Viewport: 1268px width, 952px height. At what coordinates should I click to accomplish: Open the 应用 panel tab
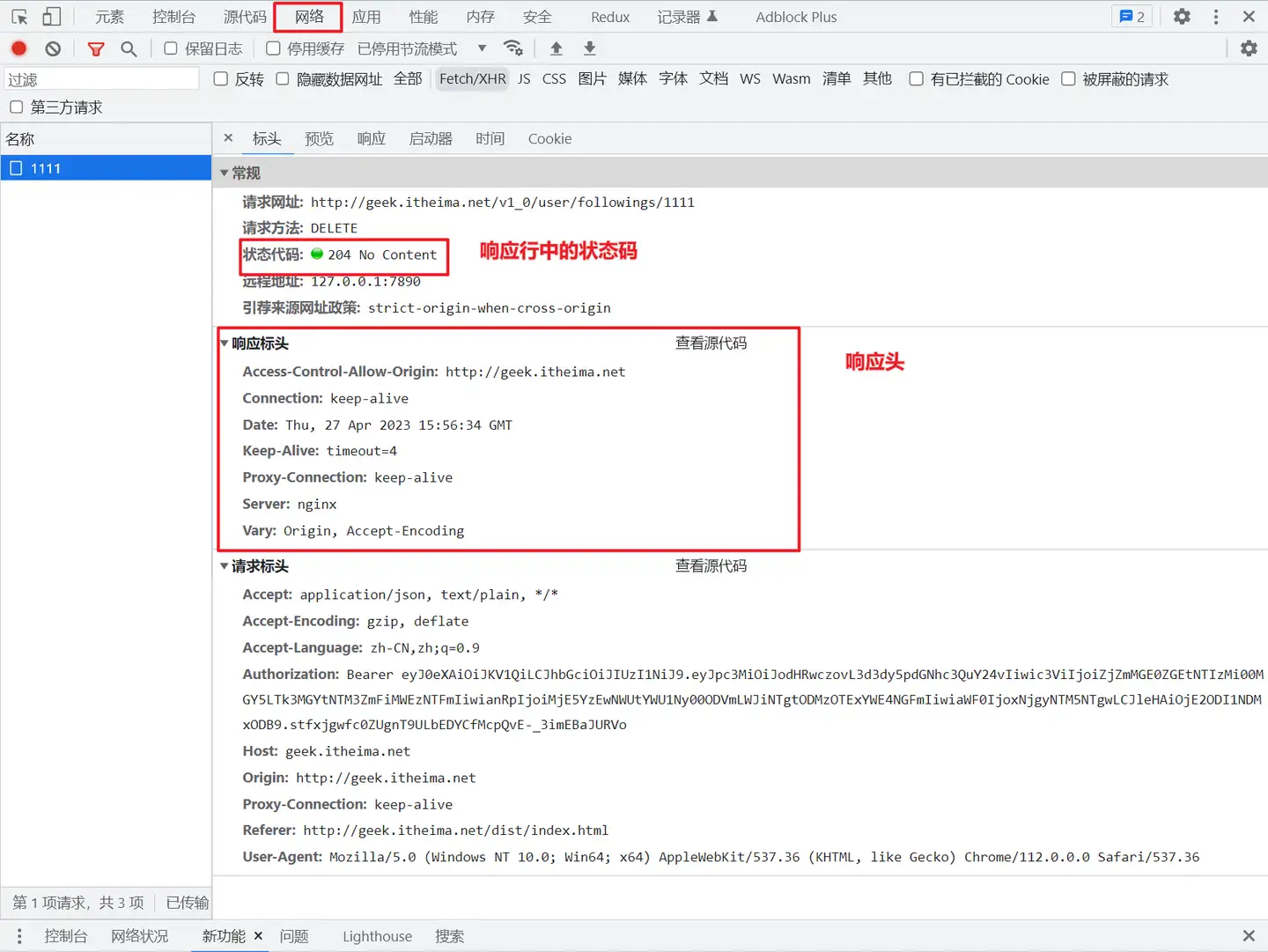coord(366,17)
